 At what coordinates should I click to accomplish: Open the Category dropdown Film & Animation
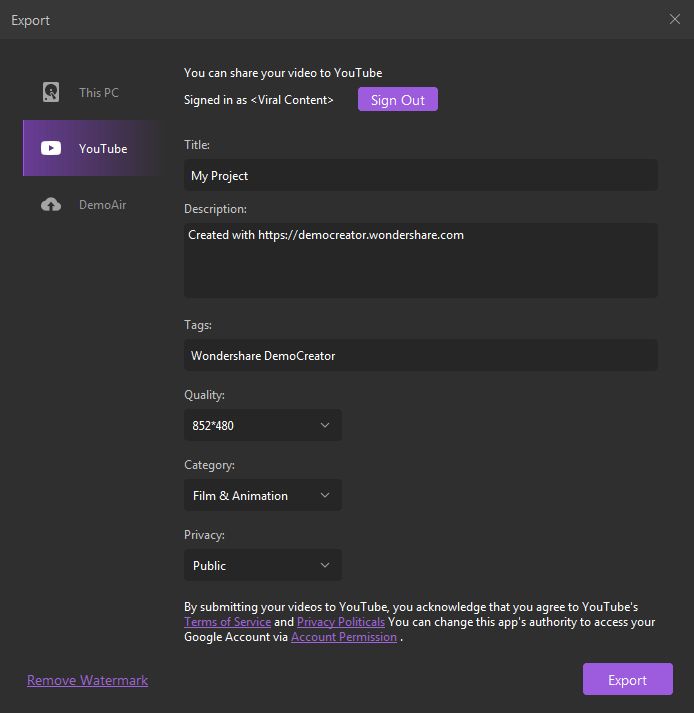click(x=262, y=495)
